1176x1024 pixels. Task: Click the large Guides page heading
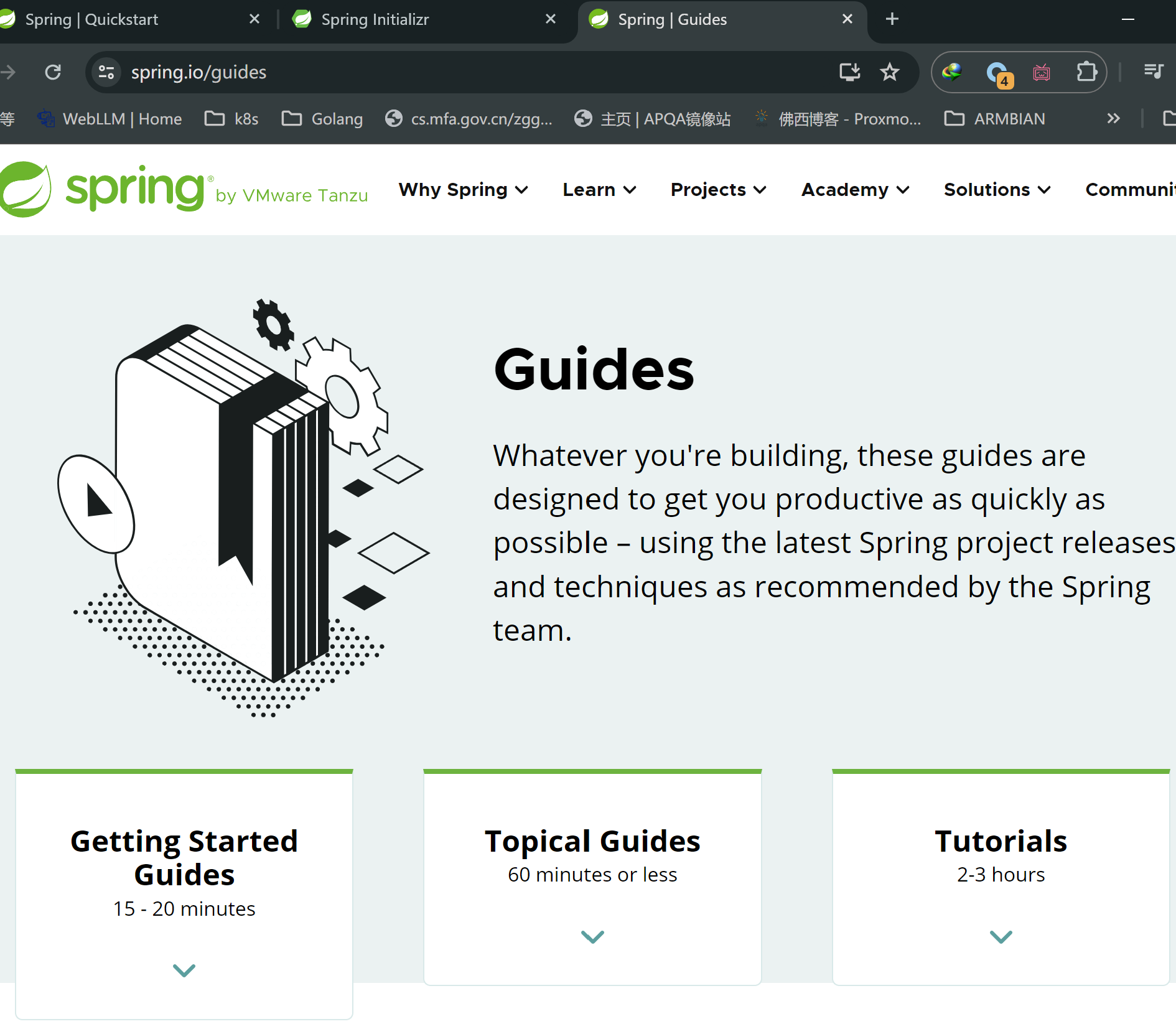click(594, 370)
